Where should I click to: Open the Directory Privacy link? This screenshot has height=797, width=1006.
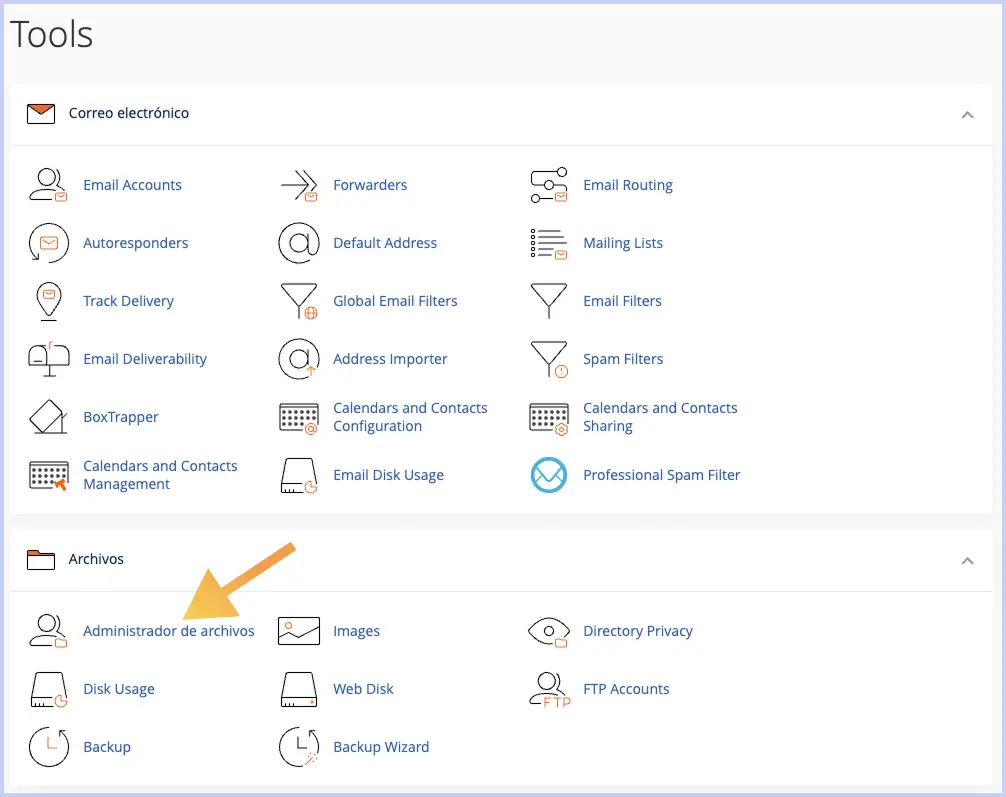coord(638,631)
